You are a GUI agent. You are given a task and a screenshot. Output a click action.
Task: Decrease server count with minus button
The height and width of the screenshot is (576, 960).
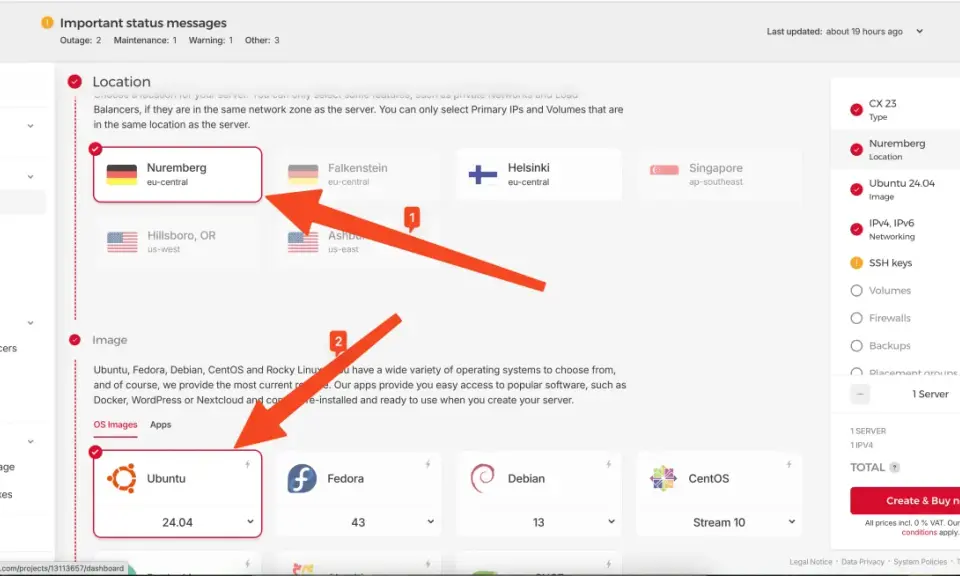(860, 394)
